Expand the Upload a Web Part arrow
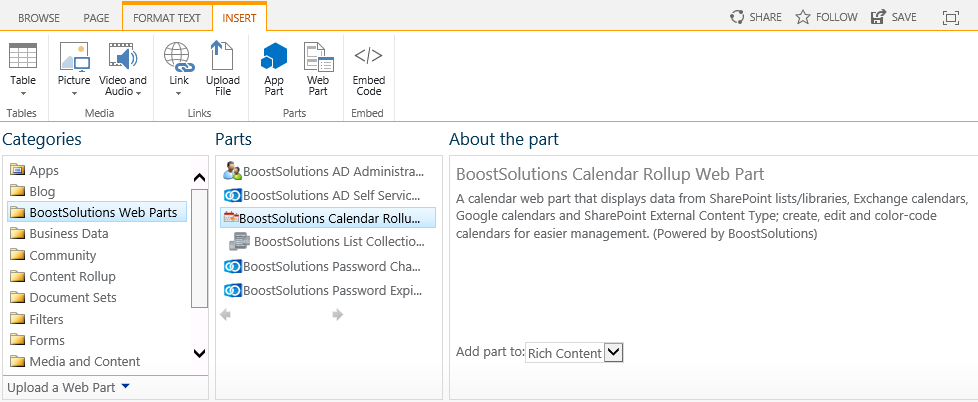Viewport: 978px width, 402px height. point(125,386)
